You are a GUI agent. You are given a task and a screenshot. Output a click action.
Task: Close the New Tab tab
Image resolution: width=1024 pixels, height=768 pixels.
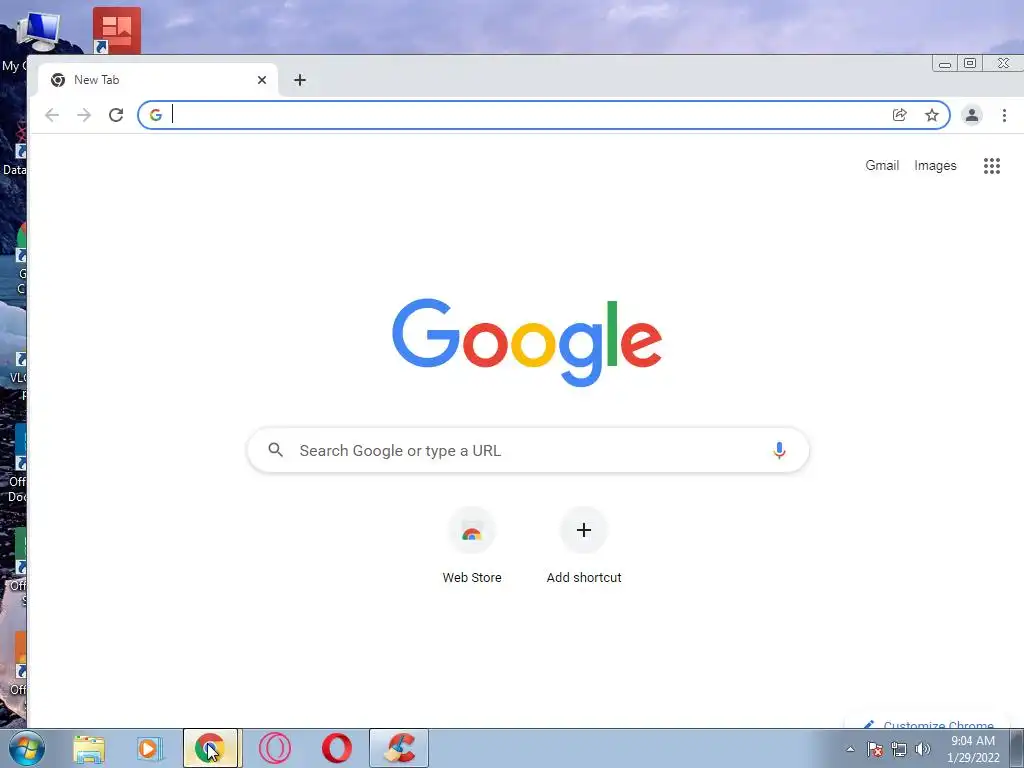click(x=262, y=80)
